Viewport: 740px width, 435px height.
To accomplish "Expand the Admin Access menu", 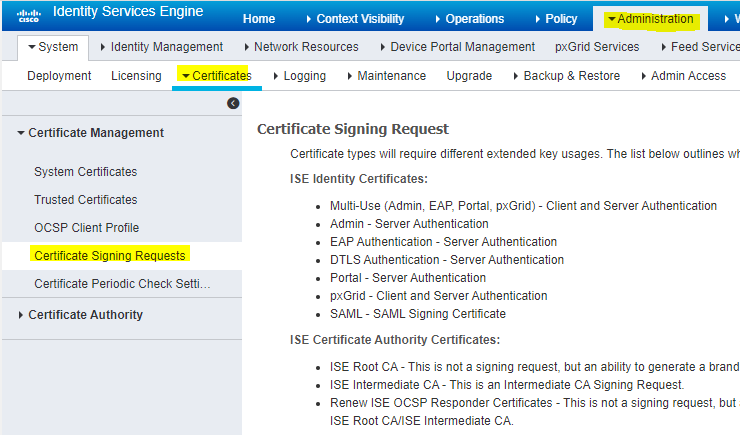I will [683, 76].
